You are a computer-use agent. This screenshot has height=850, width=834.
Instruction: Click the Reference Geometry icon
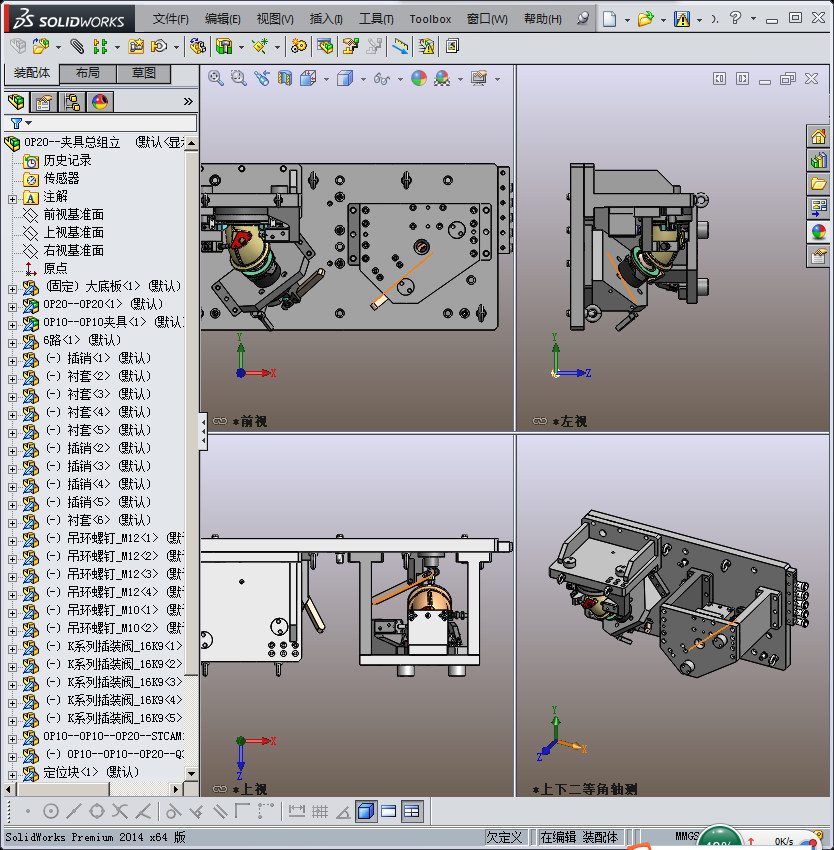click(x=260, y=47)
